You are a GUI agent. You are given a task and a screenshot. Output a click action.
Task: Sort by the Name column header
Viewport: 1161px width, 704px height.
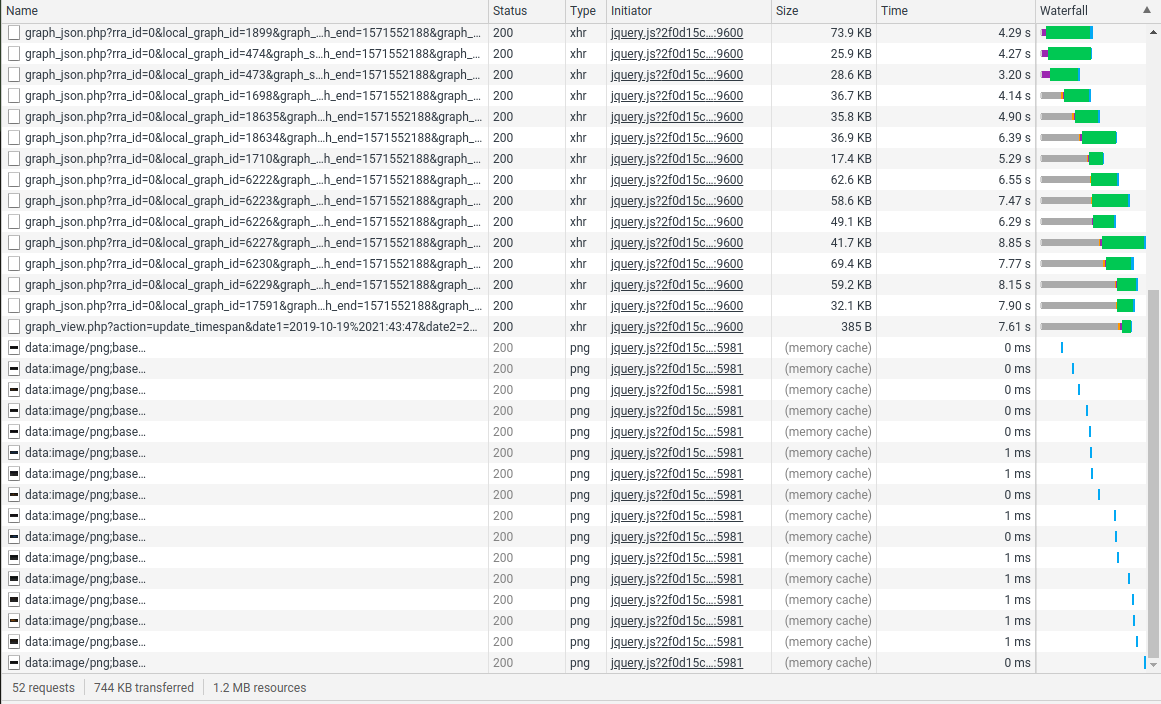(244, 10)
